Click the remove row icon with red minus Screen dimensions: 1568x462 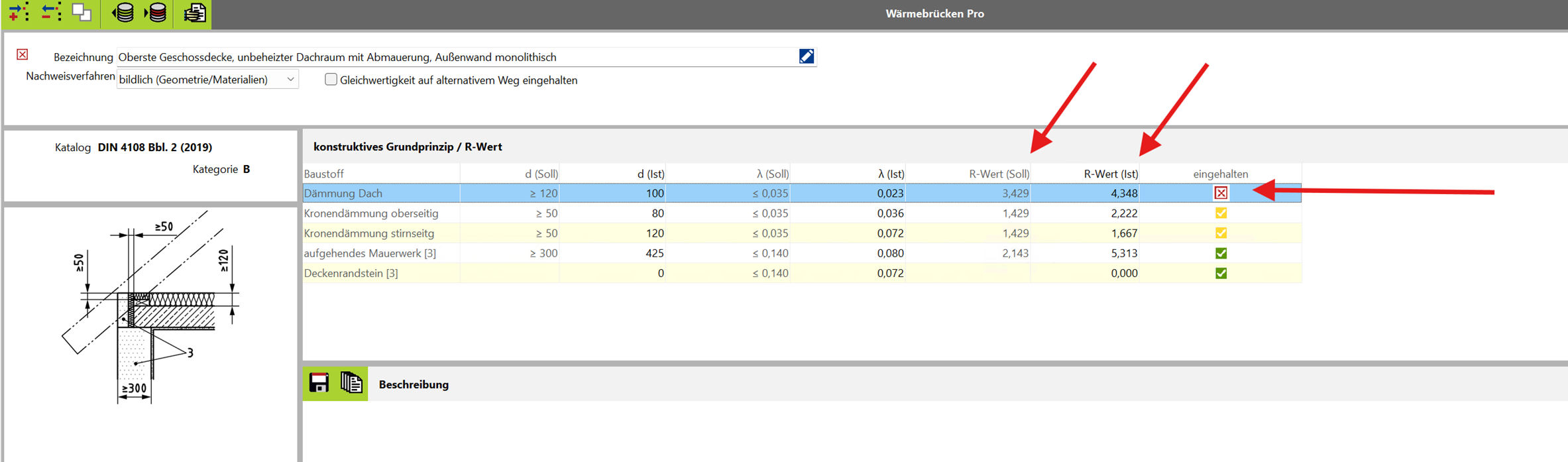click(x=51, y=13)
